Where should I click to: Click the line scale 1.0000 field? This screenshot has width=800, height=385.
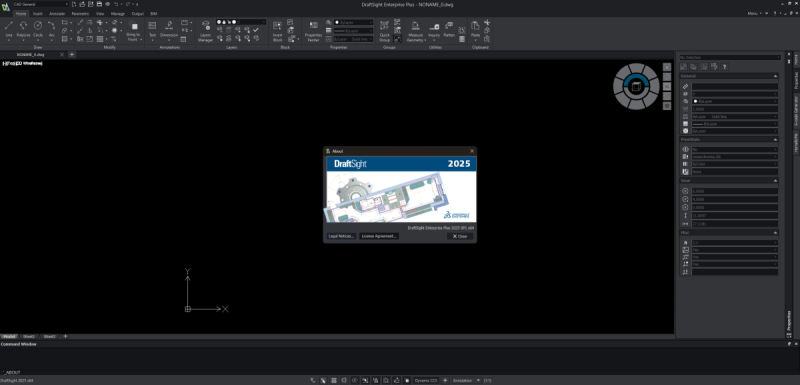[x=735, y=109]
